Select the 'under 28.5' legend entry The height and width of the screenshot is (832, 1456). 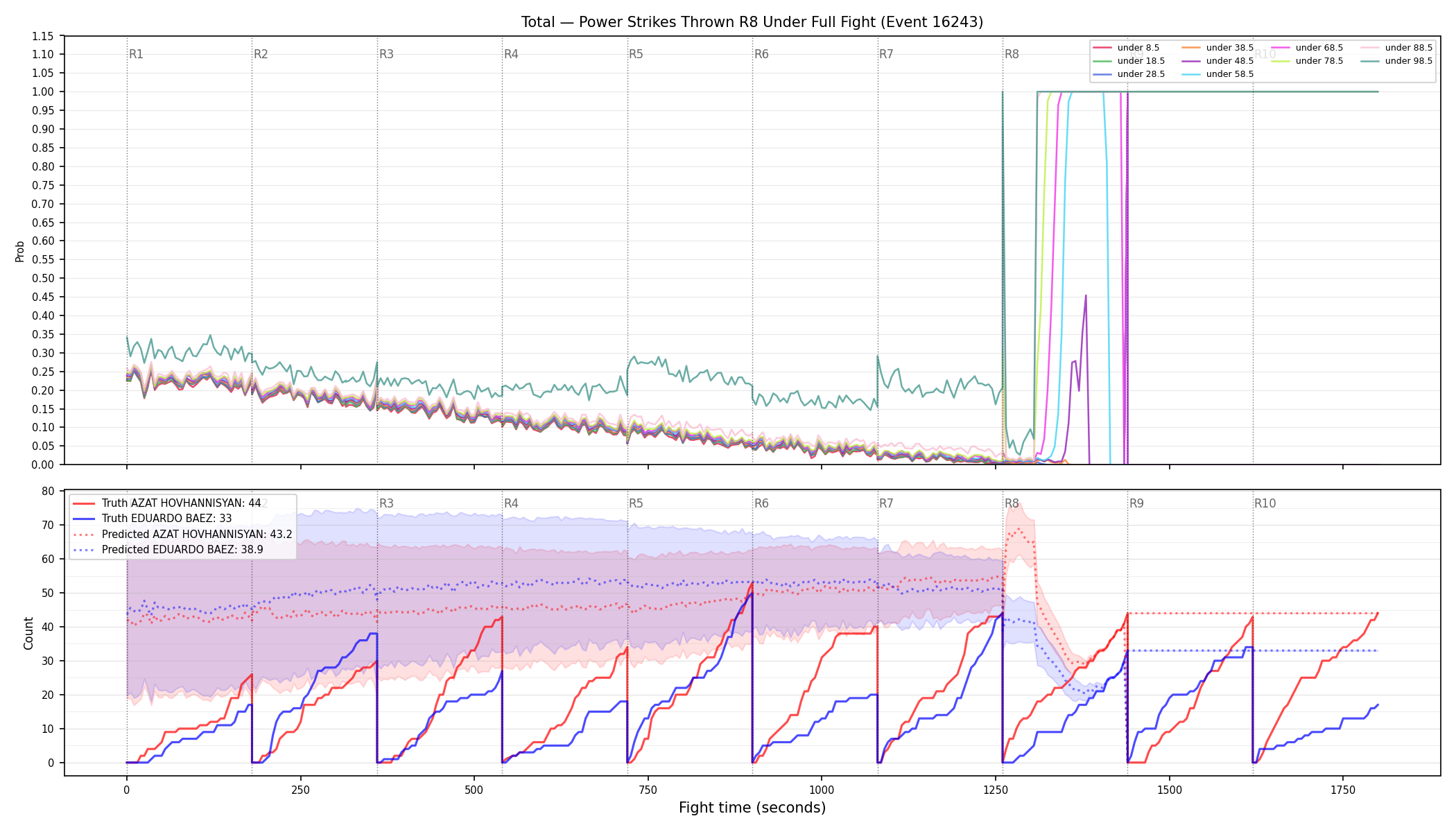pos(1129,74)
